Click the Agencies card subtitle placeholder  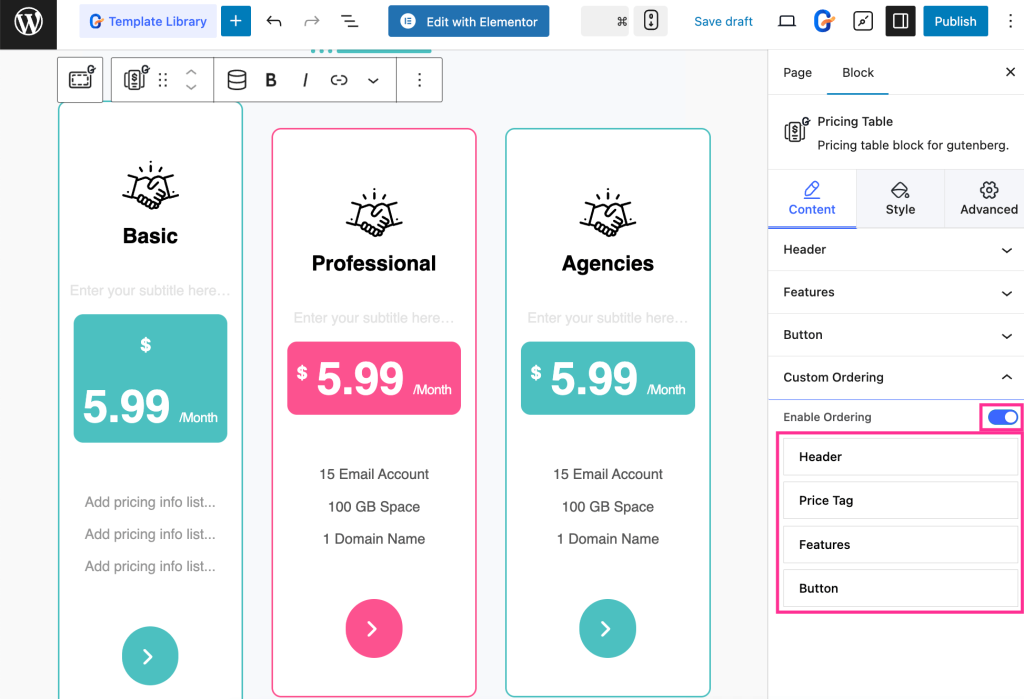click(607, 317)
